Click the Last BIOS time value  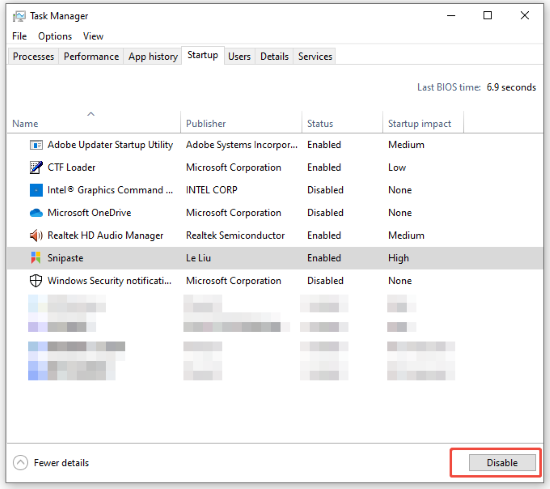pos(511,87)
